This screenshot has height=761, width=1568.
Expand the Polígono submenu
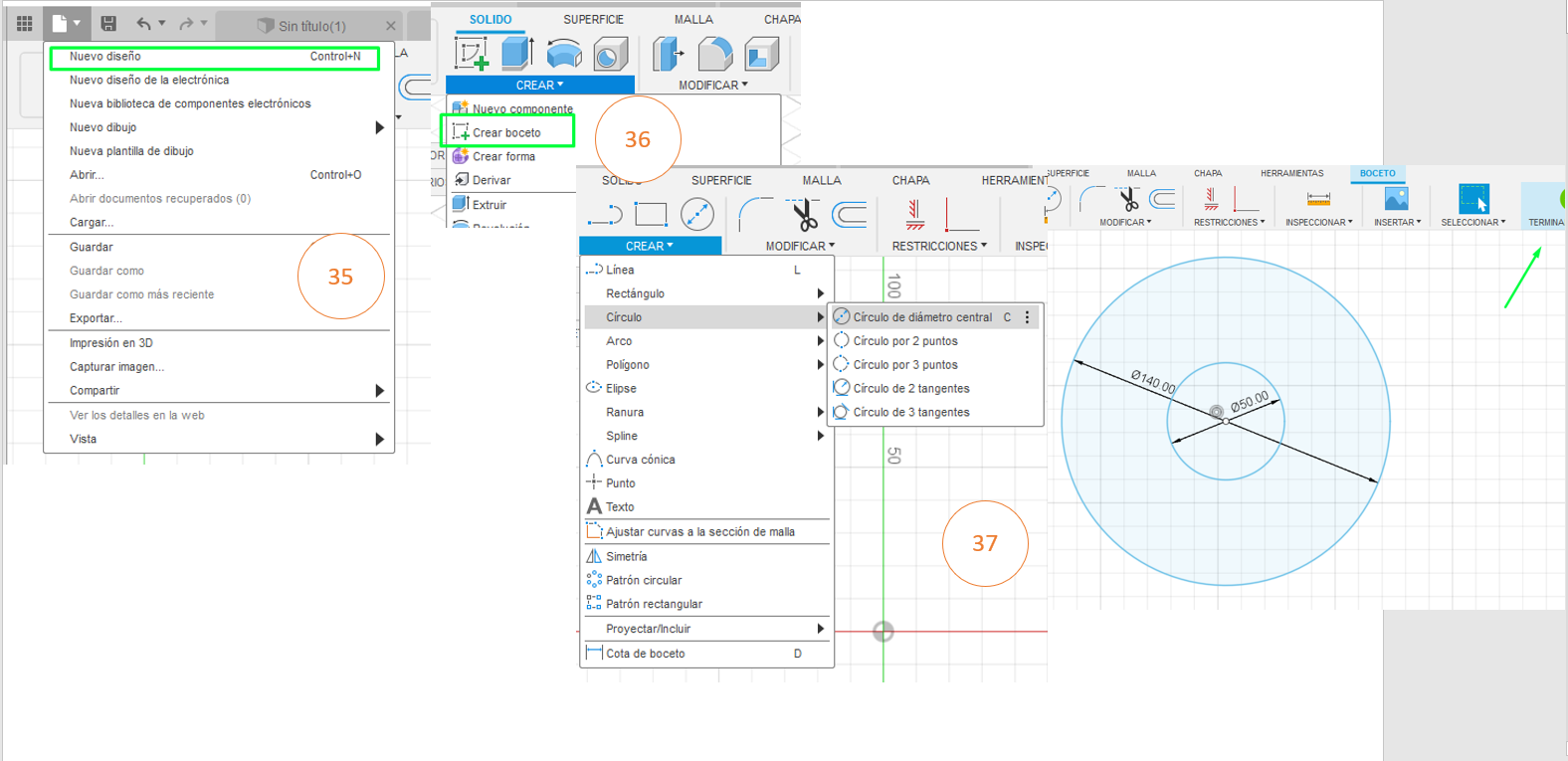(821, 365)
